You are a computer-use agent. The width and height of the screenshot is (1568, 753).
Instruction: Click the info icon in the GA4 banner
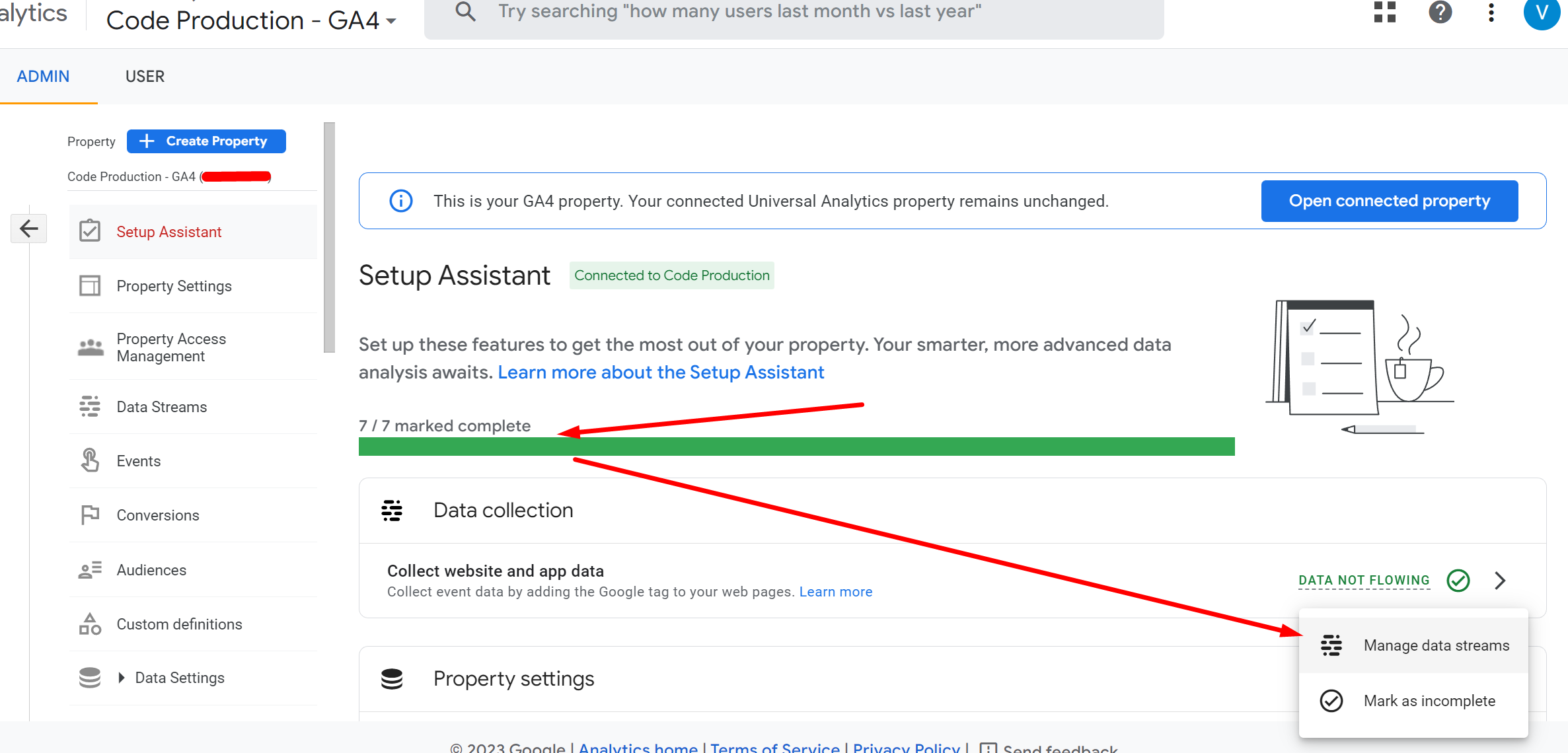(x=401, y=201)
